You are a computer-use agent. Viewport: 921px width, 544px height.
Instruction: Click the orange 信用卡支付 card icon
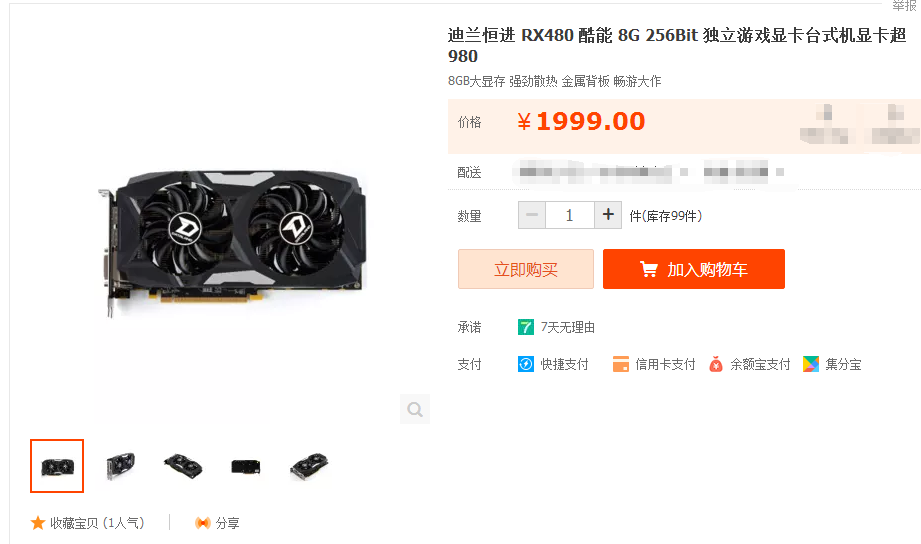[621, 364]
